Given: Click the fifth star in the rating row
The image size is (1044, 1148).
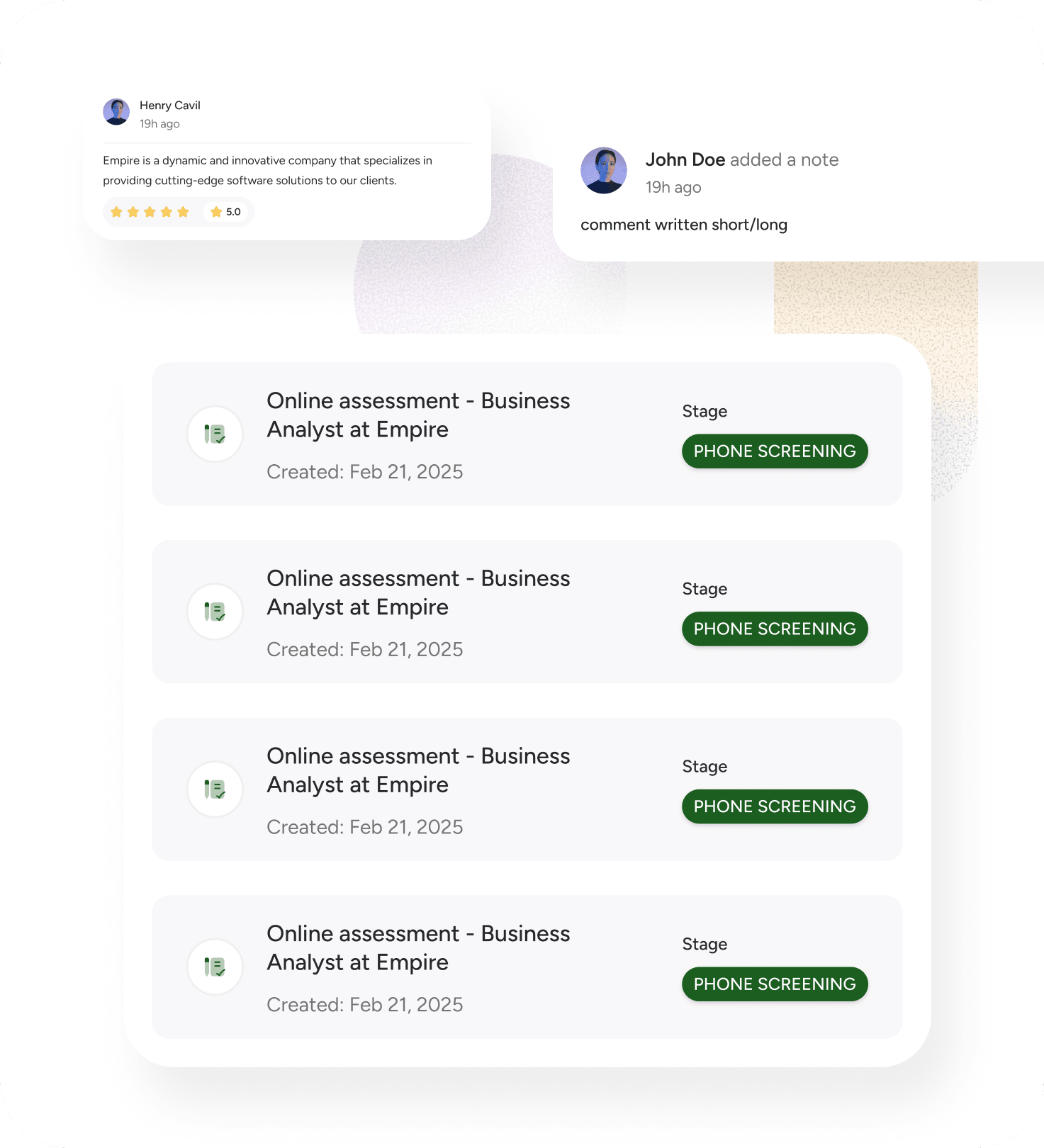Looking at the screenshot, I should click(183, 212).
